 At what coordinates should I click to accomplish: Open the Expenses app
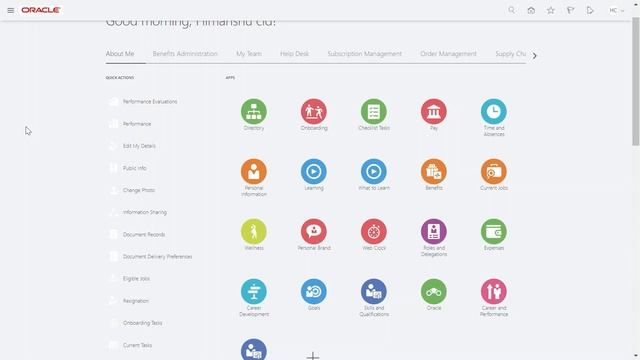pos(494,231)
